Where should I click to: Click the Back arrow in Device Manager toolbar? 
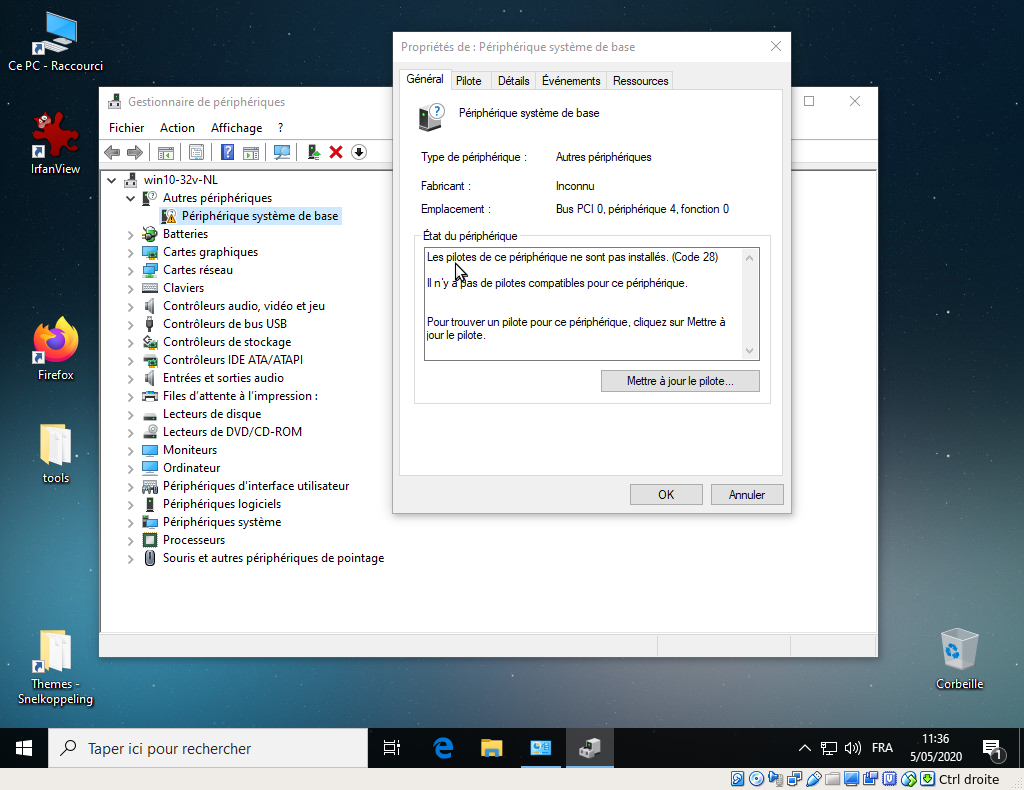[x=112, y=153]
